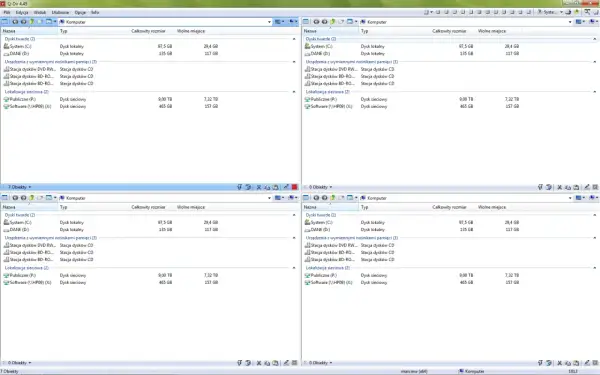Expand address bar dropdown in top-right pane
Viewport: 600px width, 375px height.
[x=570, y=22]
